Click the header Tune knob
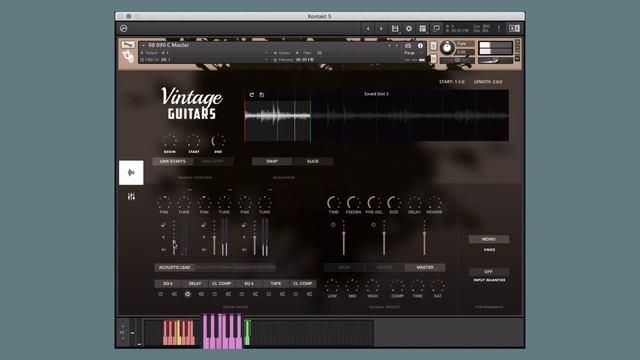 (447, 48)
